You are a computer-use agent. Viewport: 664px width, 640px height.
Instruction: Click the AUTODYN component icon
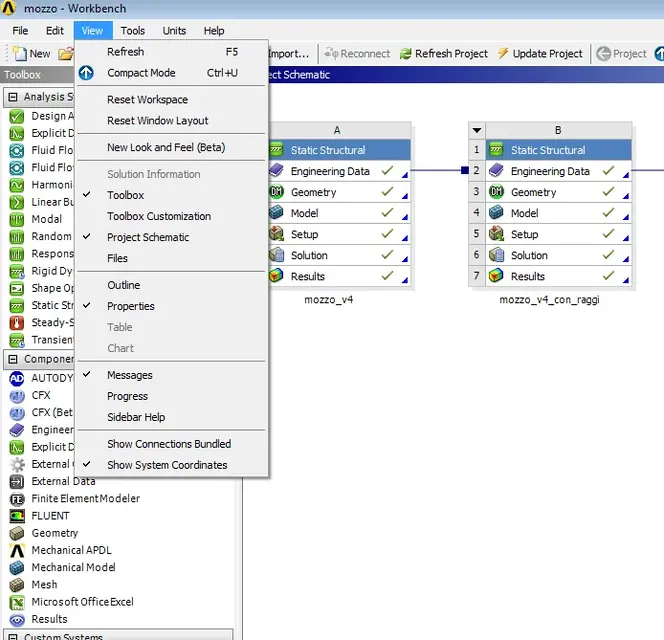(17, 378)
